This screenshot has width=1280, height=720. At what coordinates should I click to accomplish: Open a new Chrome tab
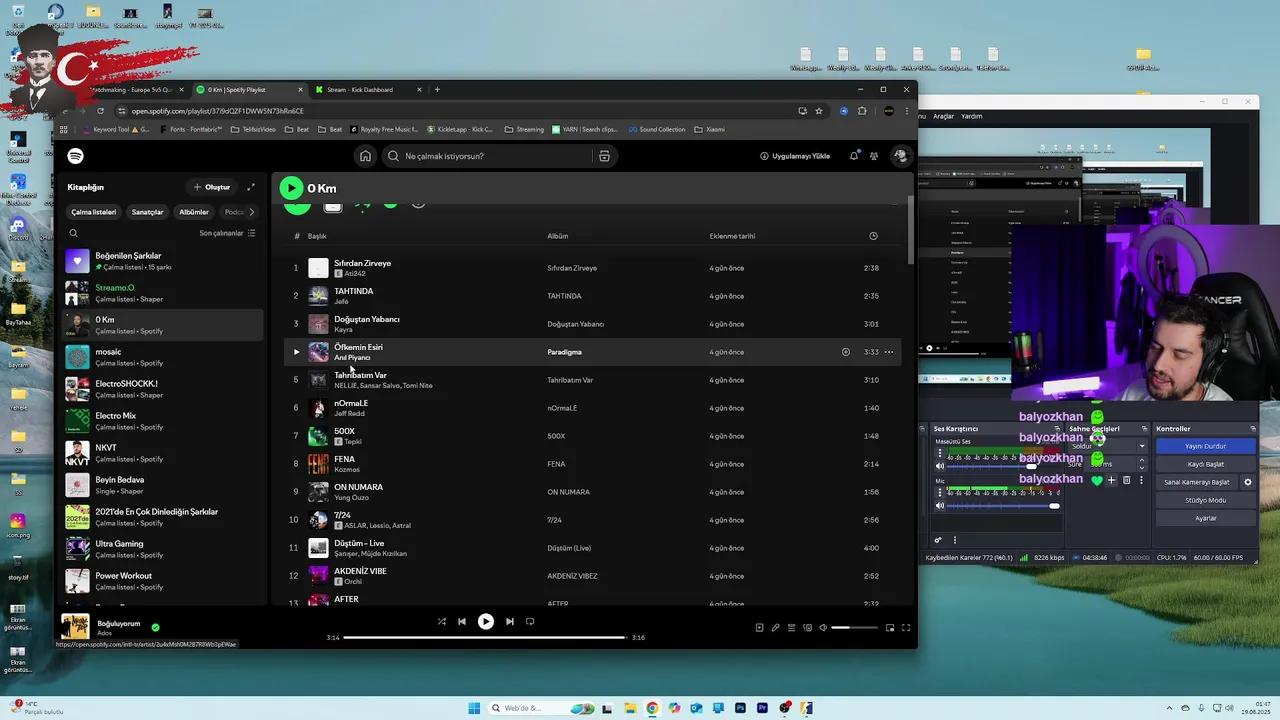[x=437, y=90]
